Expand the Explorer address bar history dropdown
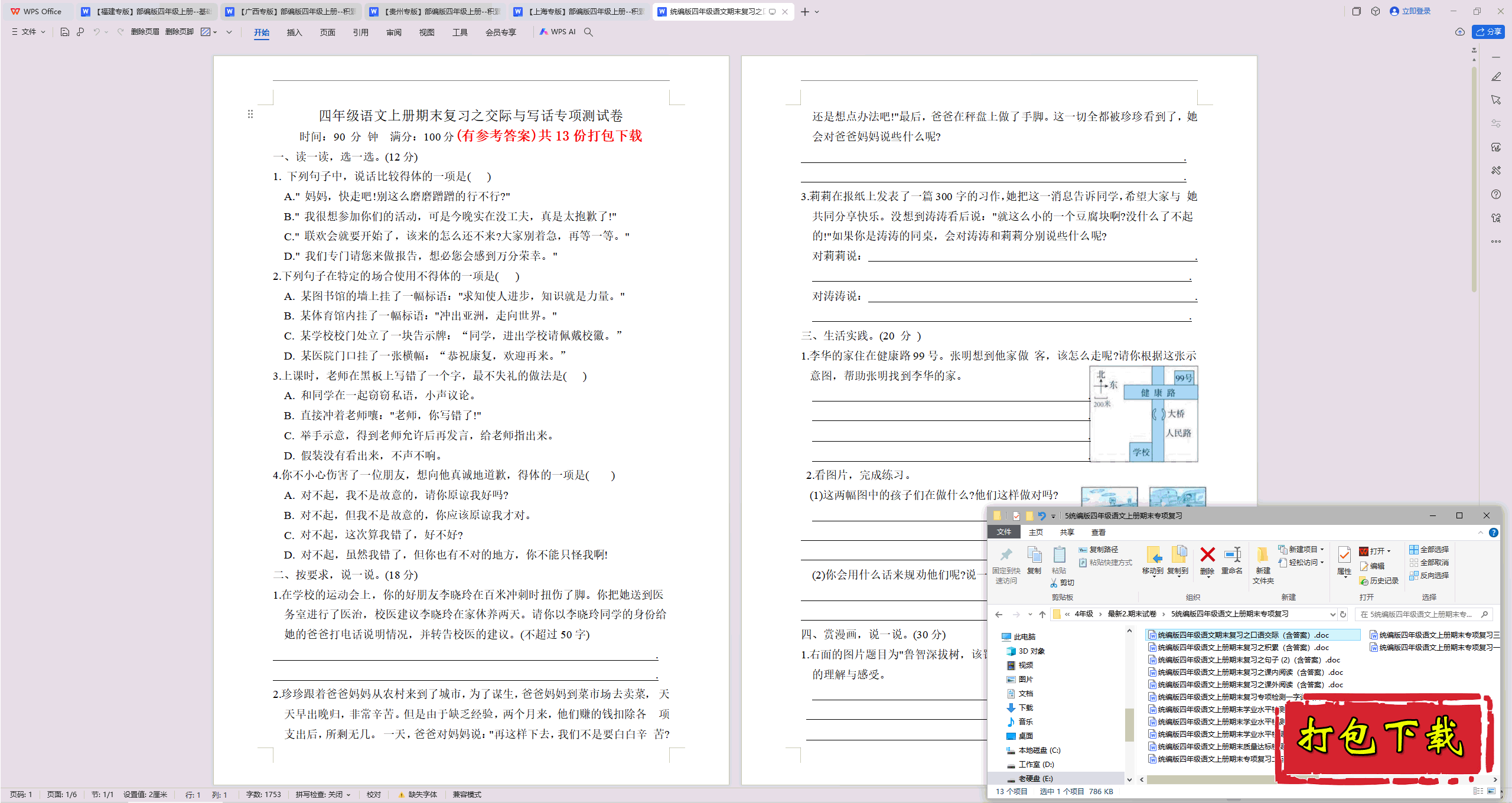This screenshot has height=803, width=1512. [x=1332, y=615]
